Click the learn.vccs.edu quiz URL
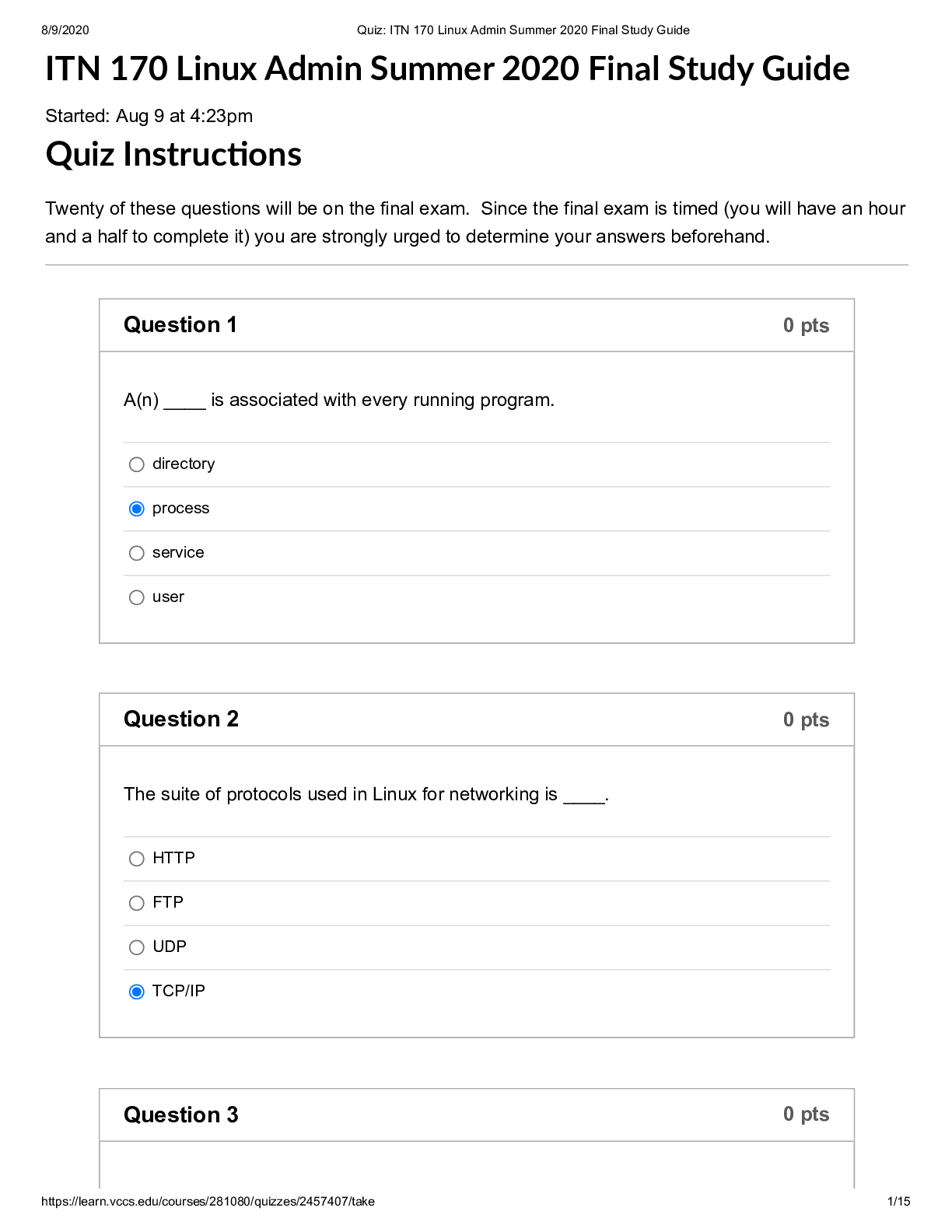952x1232 pixels. point(208,1201)
